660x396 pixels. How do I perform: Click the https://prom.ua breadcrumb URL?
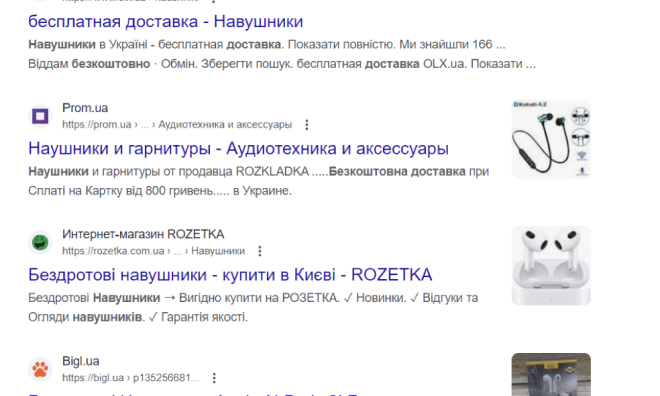(177, 125)
